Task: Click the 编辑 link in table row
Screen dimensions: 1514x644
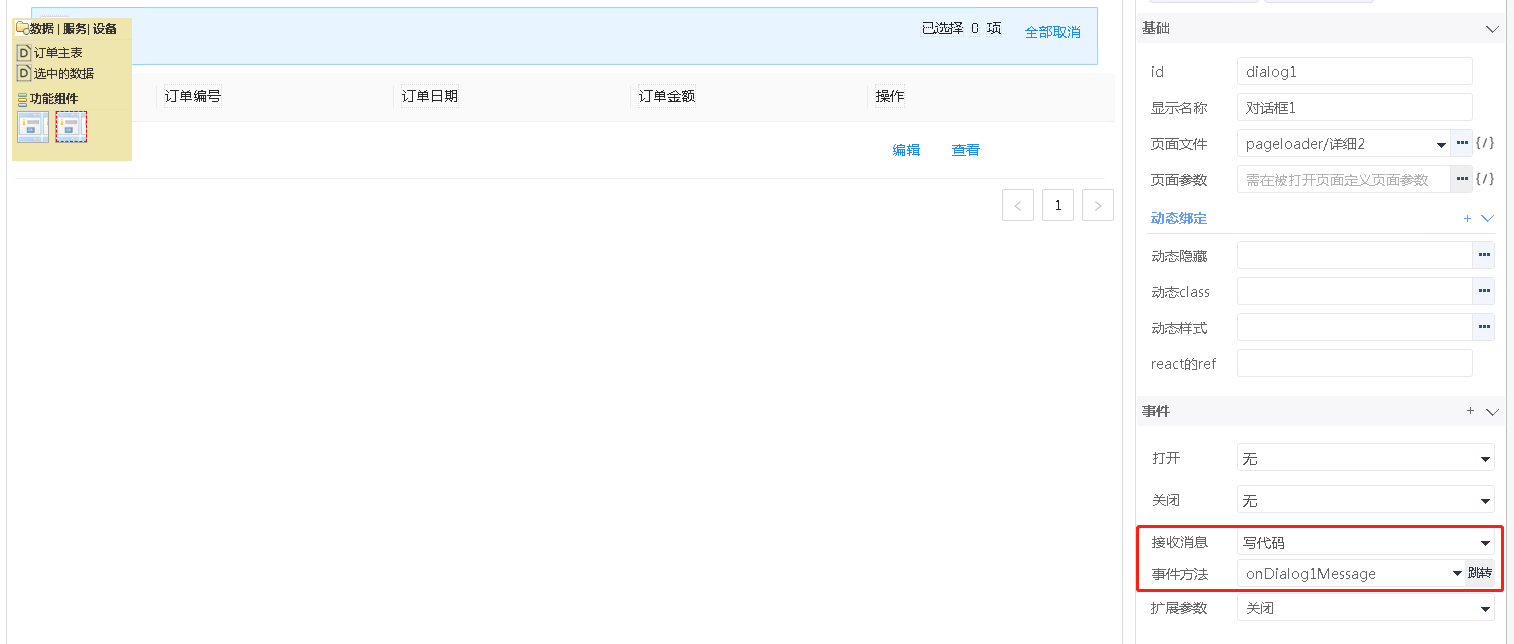Action: pos(906,150)
